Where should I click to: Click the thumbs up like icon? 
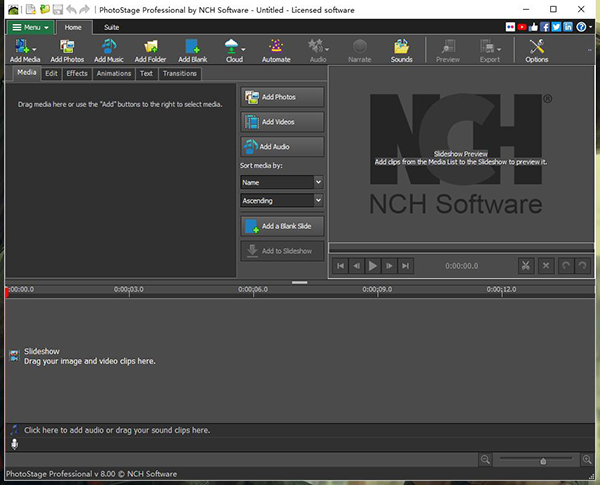pyautogui.click(x=533, y=27)
